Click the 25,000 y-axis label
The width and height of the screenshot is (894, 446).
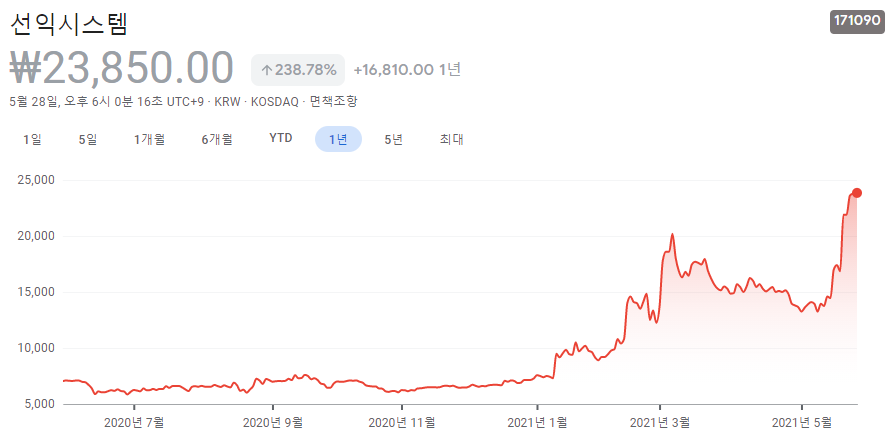tap(36, 180)
